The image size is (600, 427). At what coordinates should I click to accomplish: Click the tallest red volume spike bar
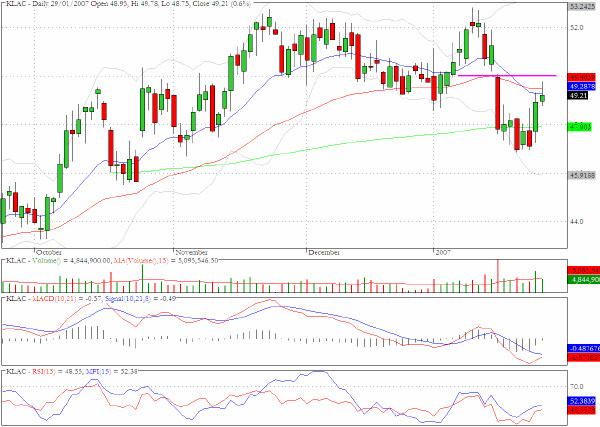tap(498, 276)
